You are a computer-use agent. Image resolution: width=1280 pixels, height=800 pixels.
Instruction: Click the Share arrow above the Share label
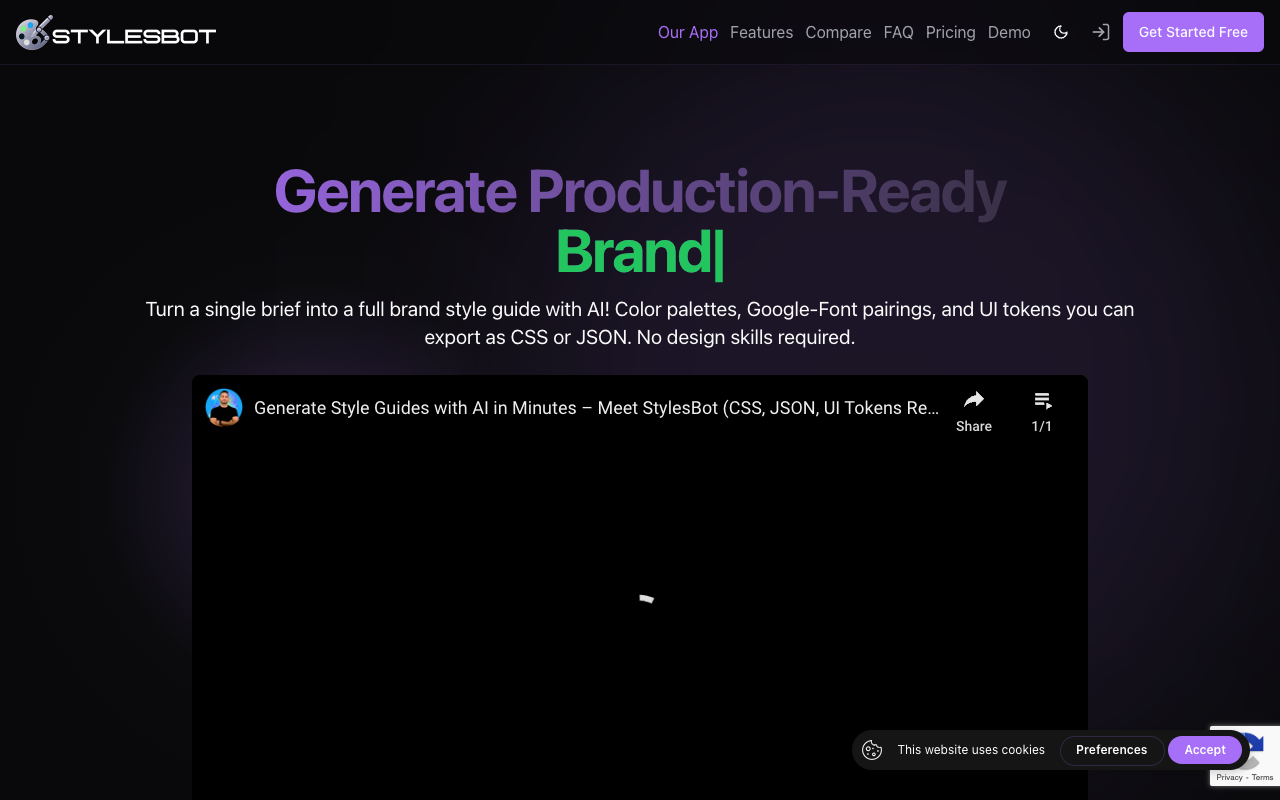pos(974,398)
